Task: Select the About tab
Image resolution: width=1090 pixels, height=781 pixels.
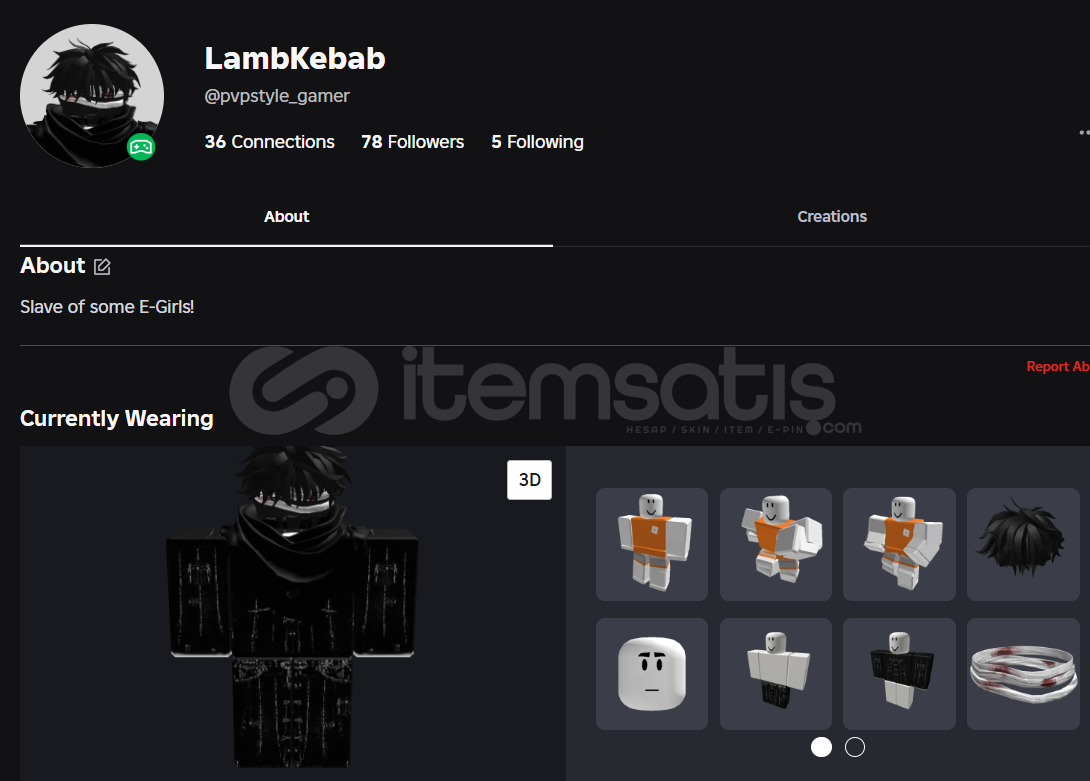Action: (x=286, y=216)
